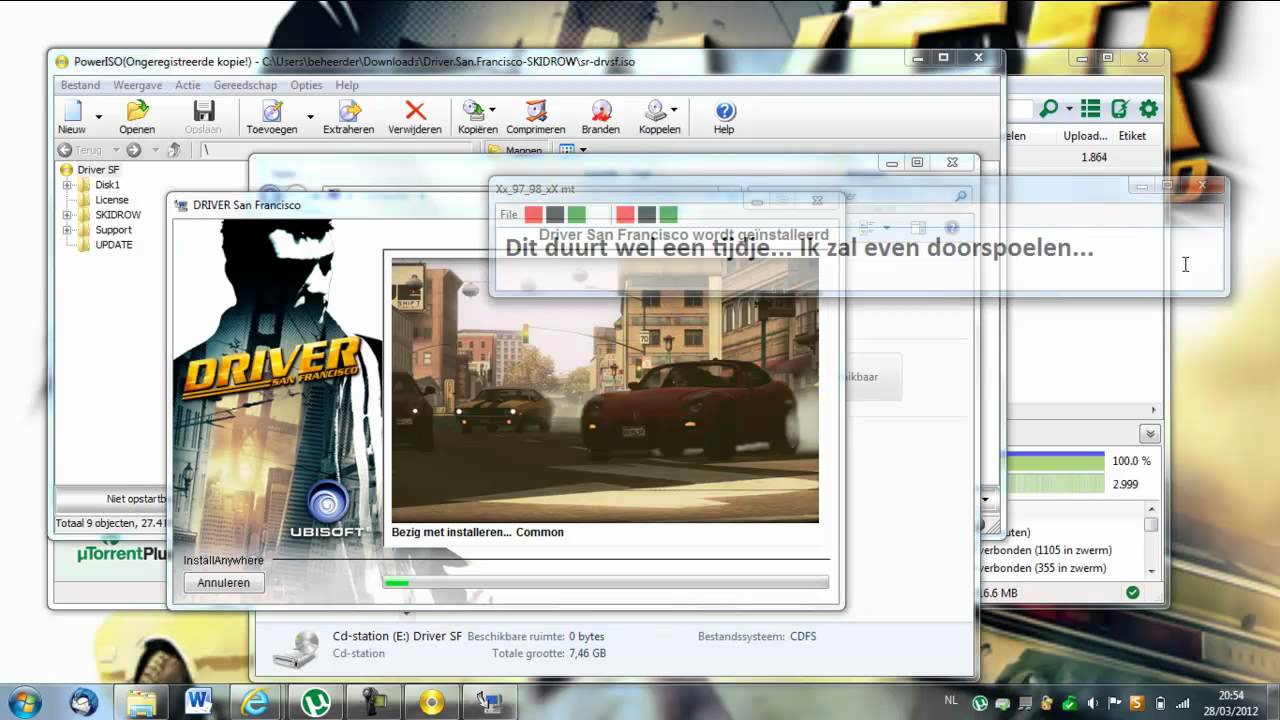Click the forward arrow next to Terug
The image size is (1280, 720).
click(133, 150)
